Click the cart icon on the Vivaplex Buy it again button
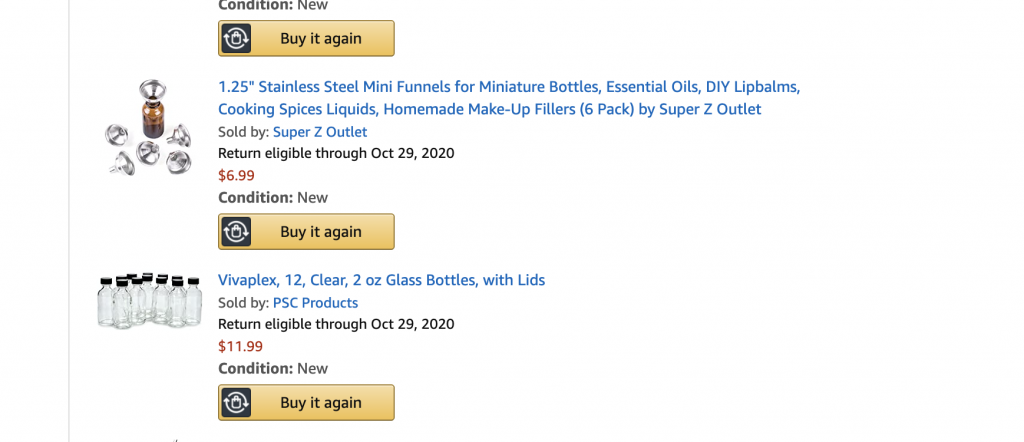Screen dimensions: 1024x442 pyautogui.click(x=236, y=403)
